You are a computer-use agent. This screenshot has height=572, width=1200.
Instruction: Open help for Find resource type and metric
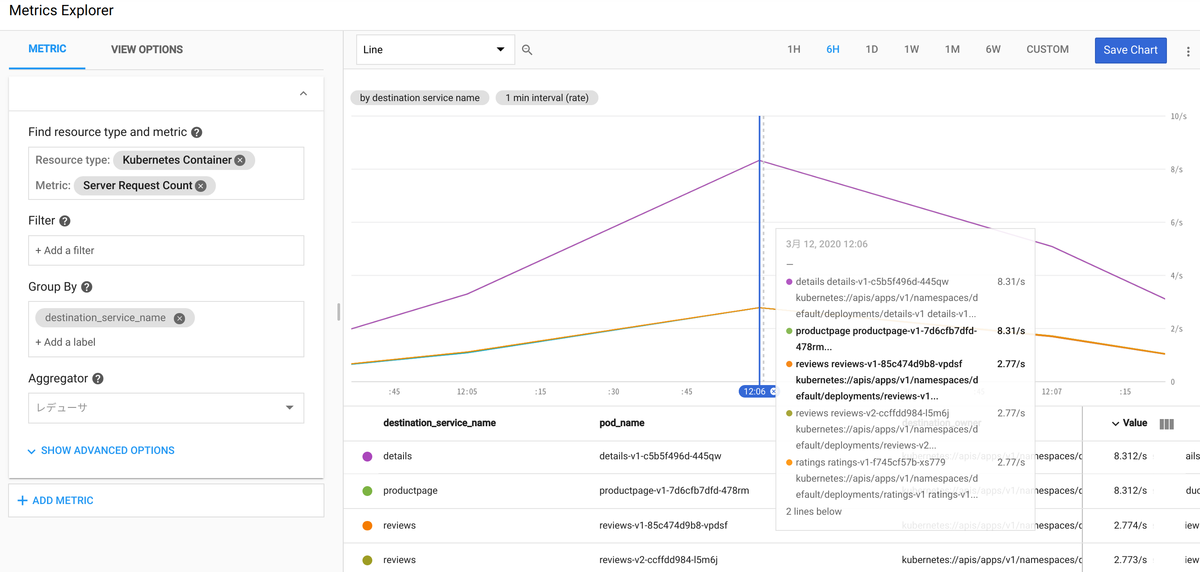[197, 132]
